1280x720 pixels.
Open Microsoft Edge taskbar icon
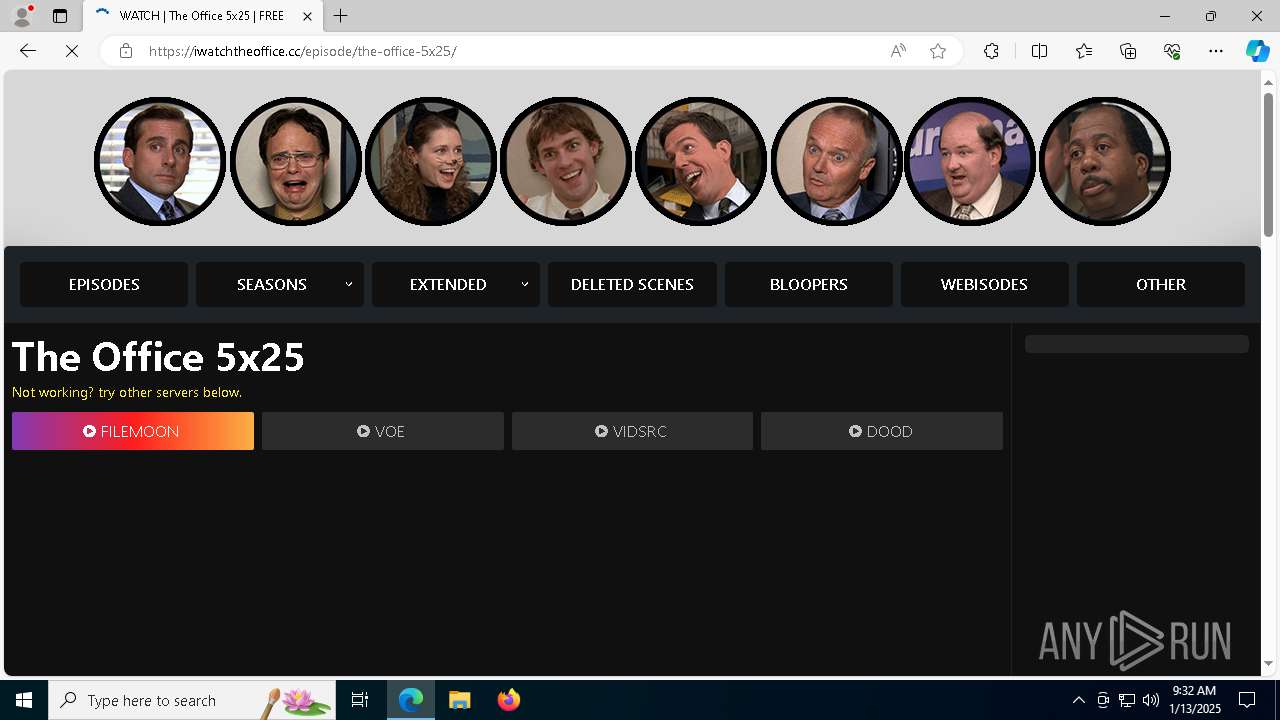pos(411,700)
